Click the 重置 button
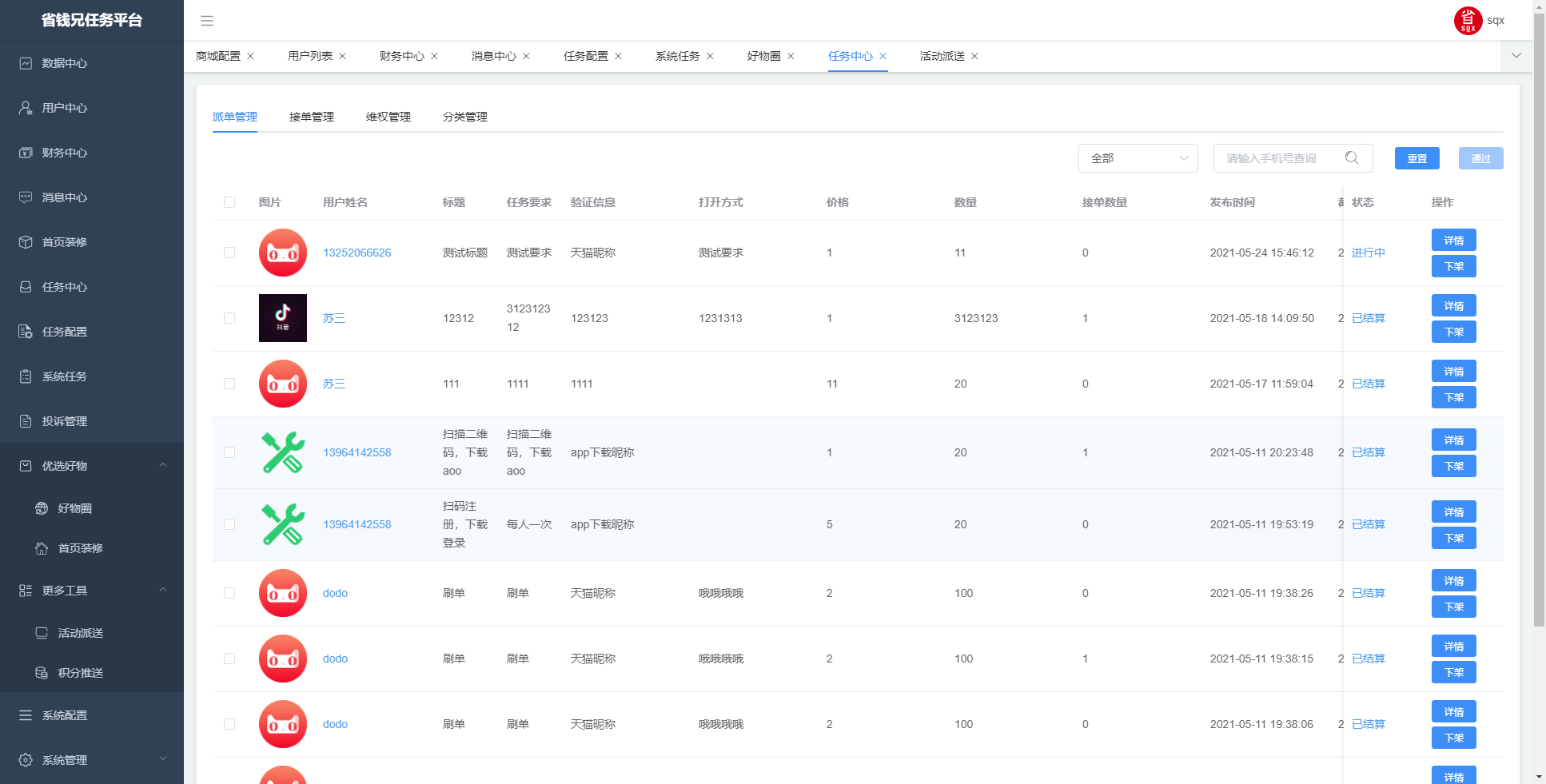Viewport: 1546px width, 784px height. click(x=1417, y=158)
